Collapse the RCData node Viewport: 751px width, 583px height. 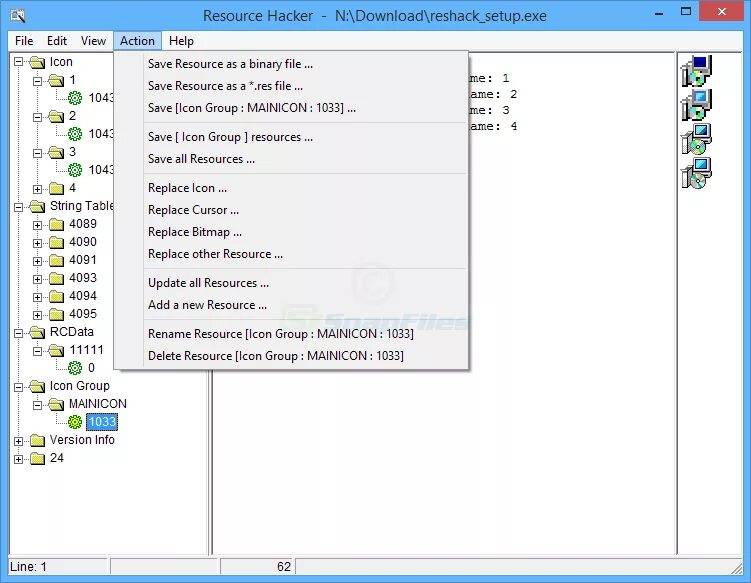click(18, 333)
